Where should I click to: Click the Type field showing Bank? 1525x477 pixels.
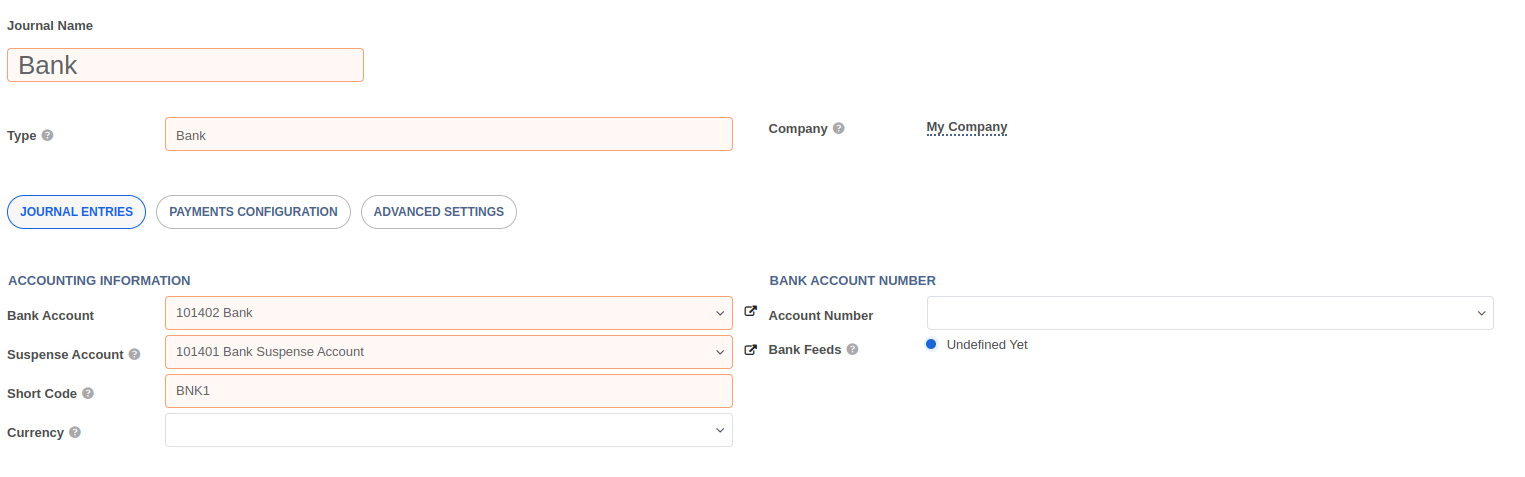[448, 135]
